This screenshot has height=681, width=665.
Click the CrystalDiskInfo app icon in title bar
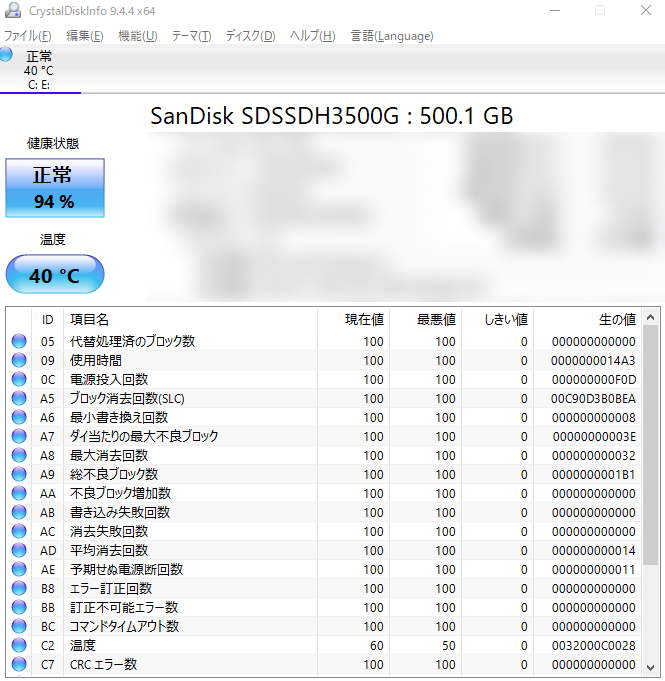pos(13,10)
